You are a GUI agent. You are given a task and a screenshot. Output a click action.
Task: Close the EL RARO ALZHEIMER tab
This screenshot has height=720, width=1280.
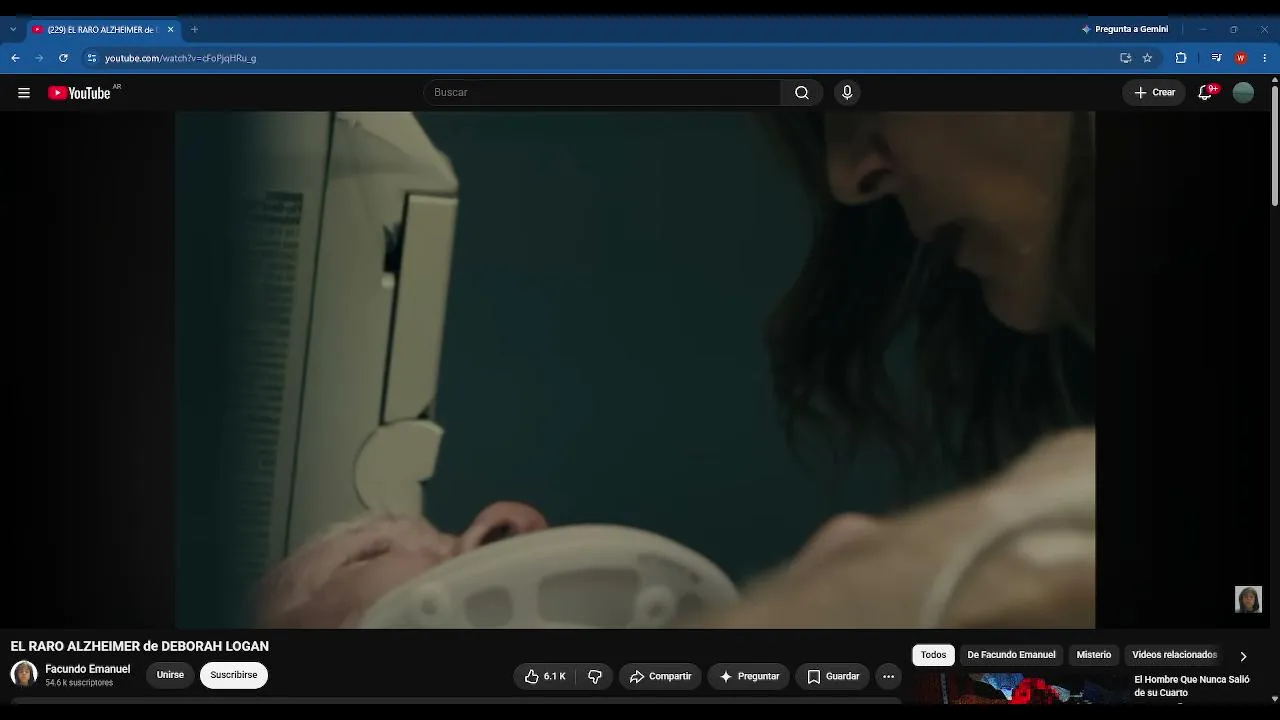click(x=170, y=30)
